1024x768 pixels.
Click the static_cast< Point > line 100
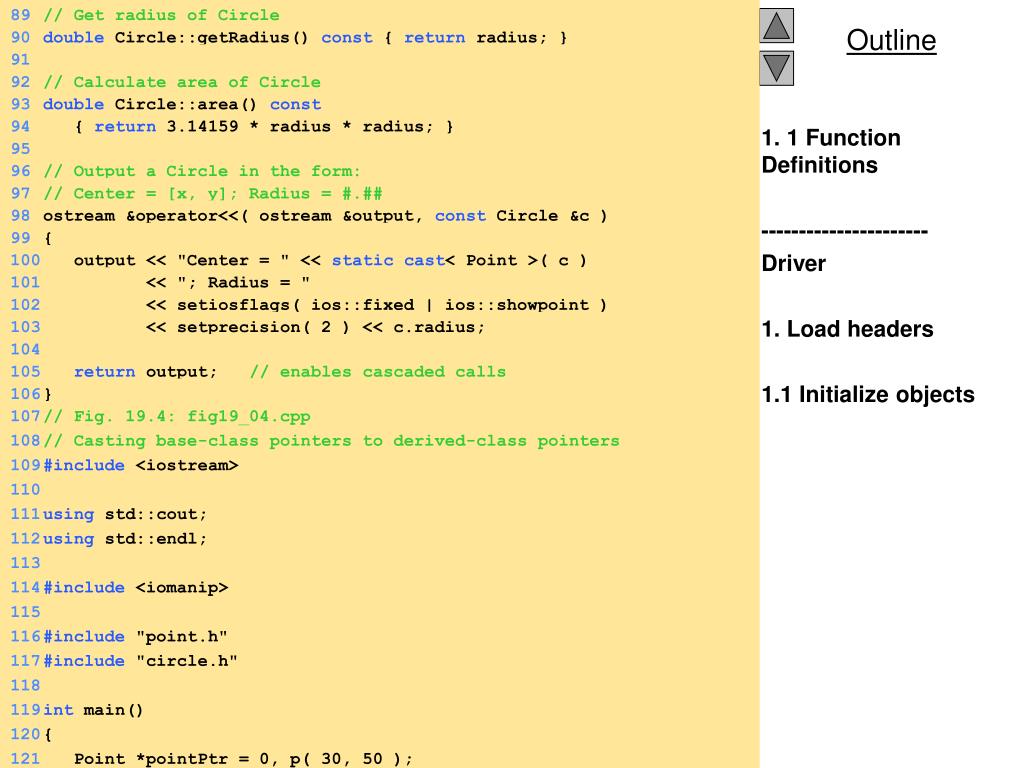330,261
